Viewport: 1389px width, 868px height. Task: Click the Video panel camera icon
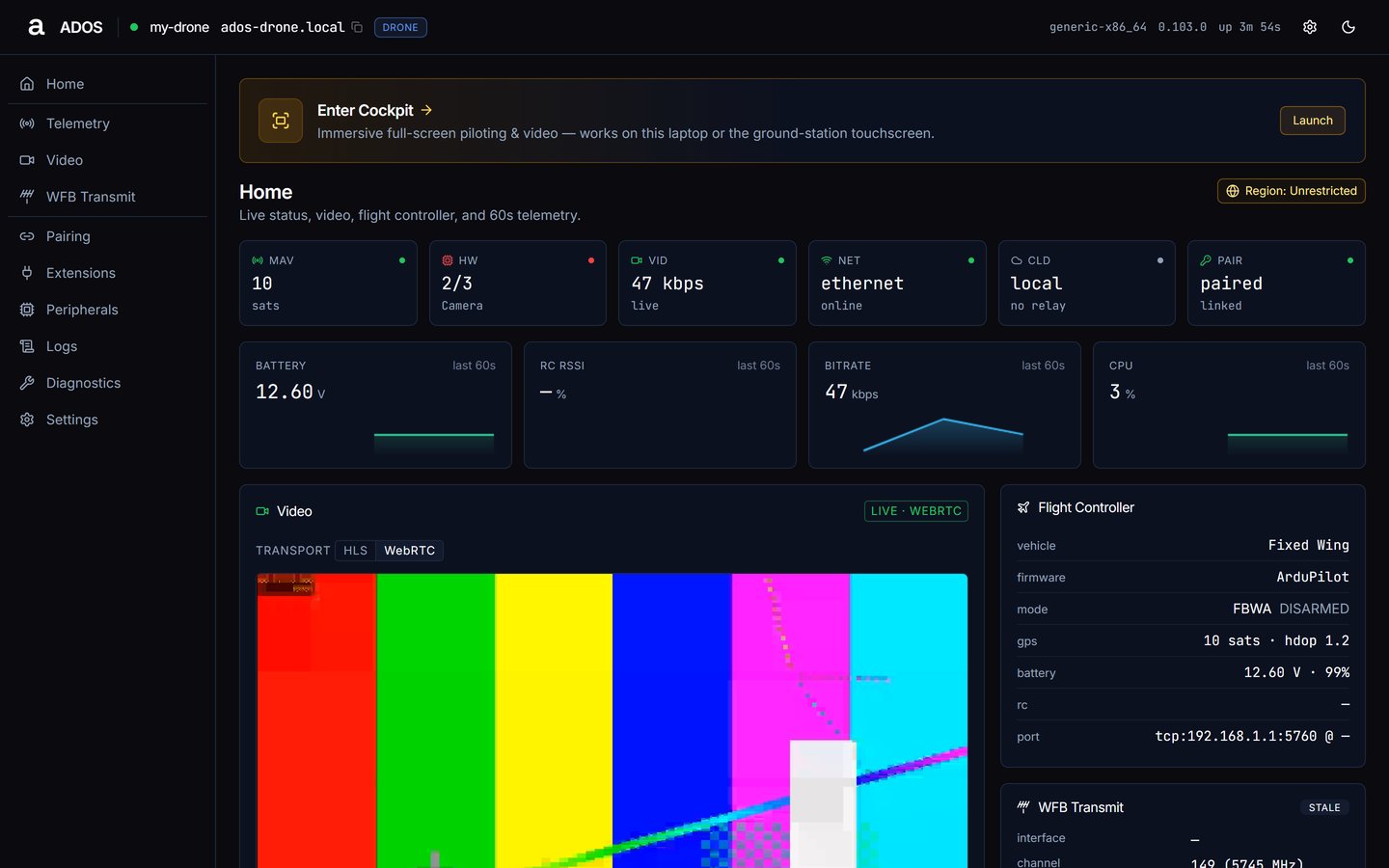click(x=262, y=511)
